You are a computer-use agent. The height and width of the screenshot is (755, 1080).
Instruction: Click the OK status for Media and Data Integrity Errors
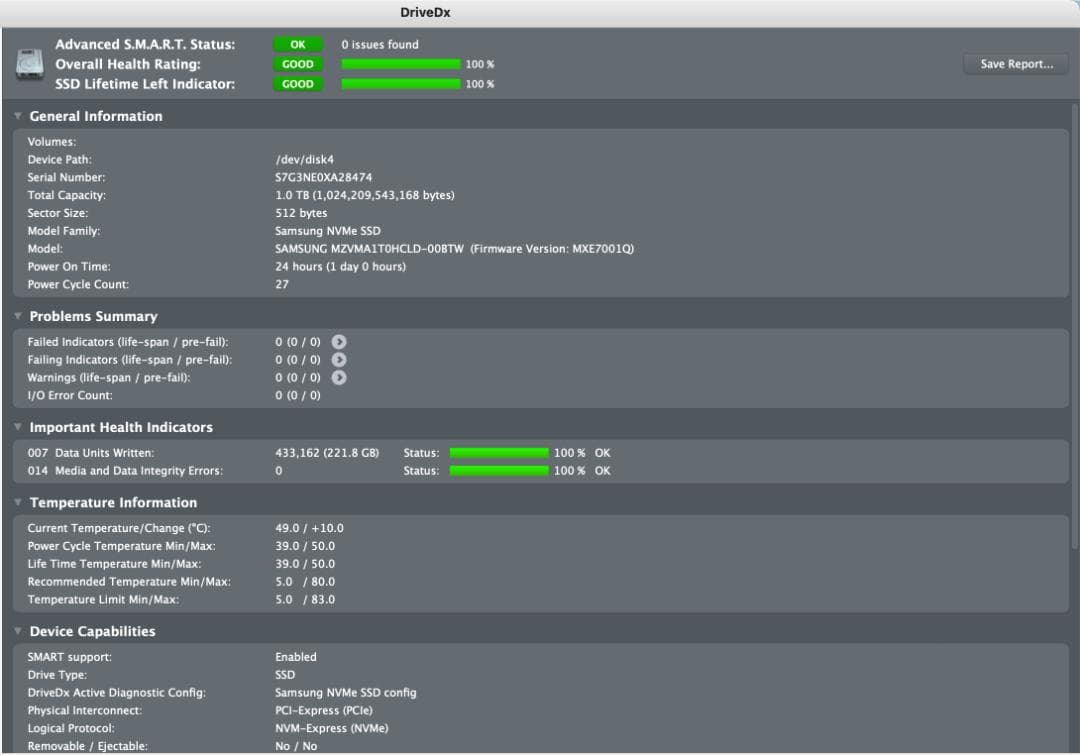(x=600, y=470)
